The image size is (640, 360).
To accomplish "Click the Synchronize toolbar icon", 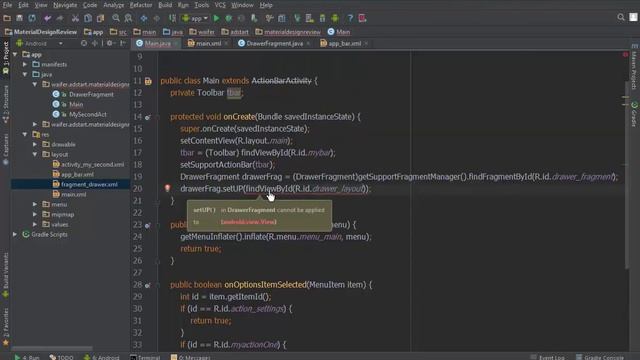I will 32,18.
